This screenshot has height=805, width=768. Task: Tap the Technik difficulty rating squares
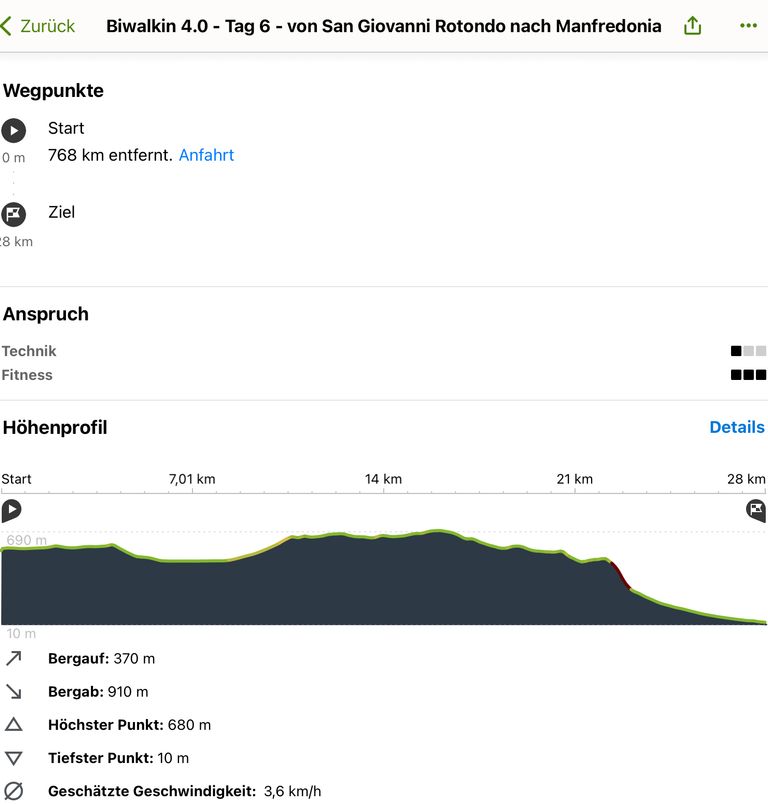748,351
